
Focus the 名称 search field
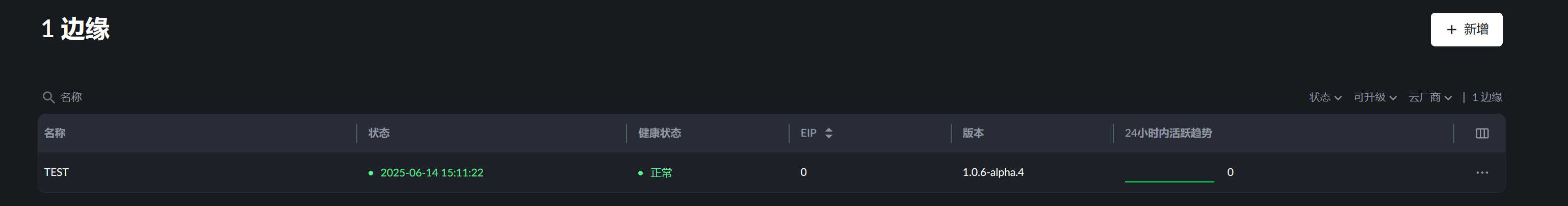(x=182, y=97)
